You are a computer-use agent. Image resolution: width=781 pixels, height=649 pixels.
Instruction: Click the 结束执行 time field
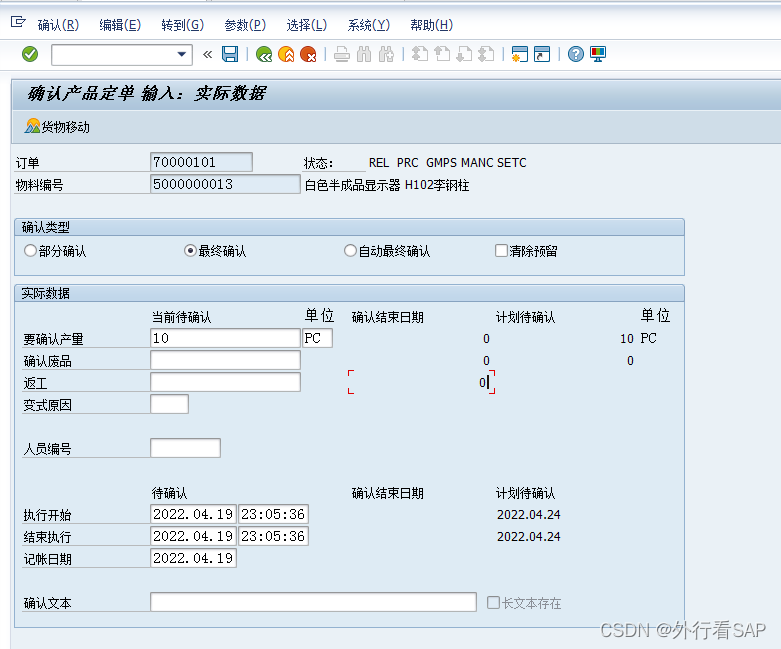(x=273, y=536)
